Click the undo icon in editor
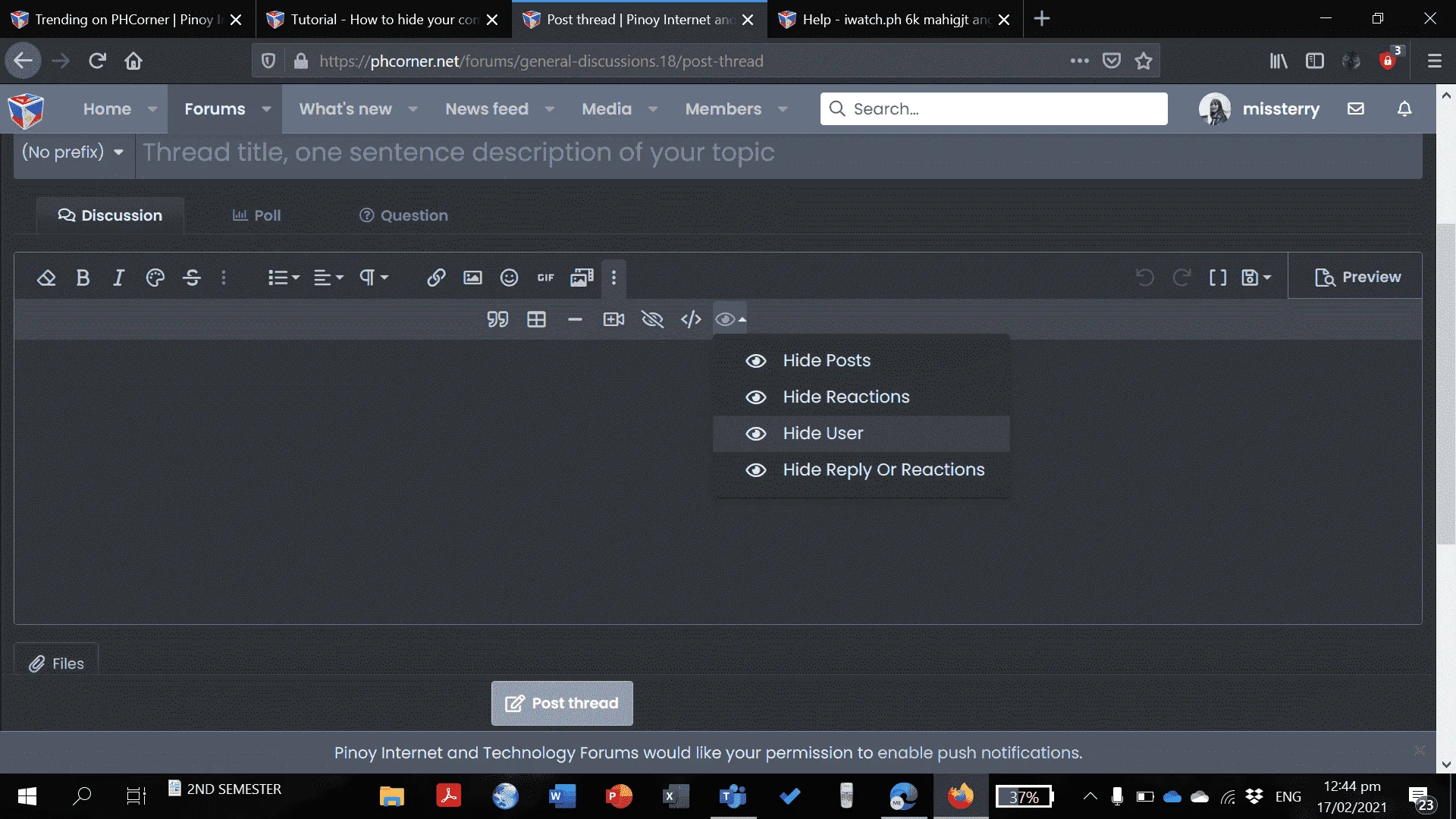 [1145, 278]
